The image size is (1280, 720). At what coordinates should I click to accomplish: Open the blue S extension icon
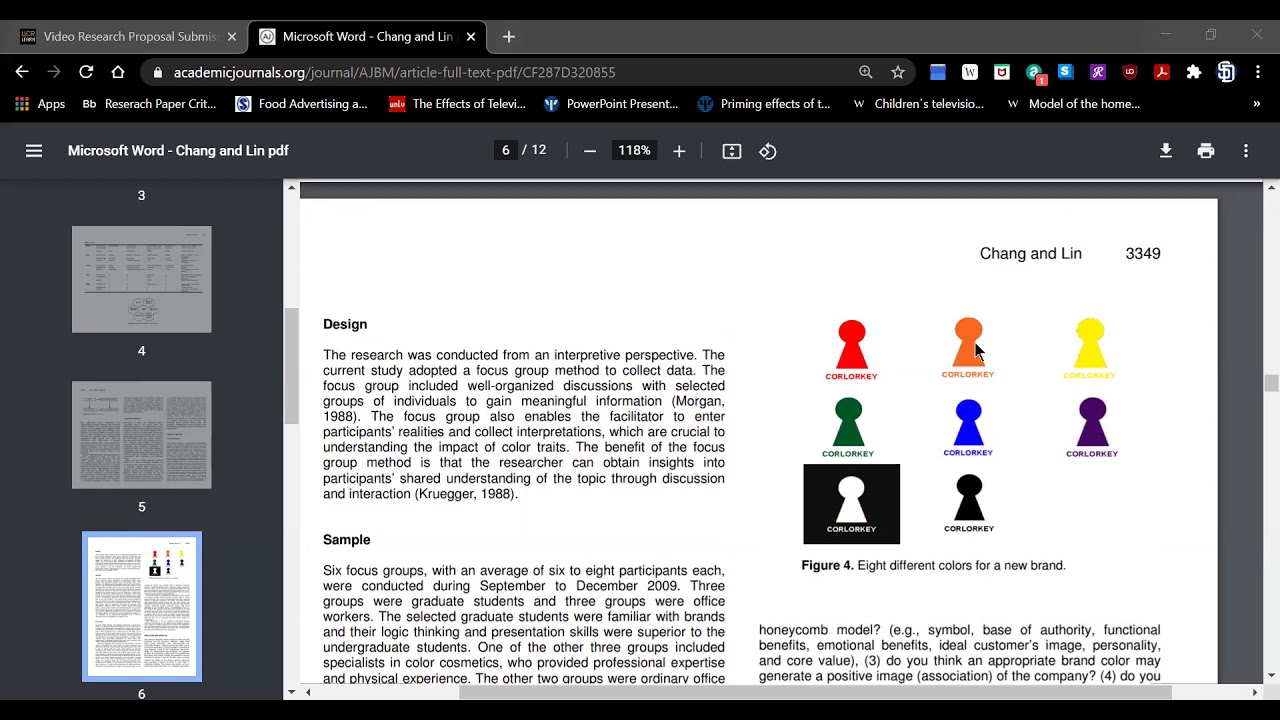[x=1065, y=72]
